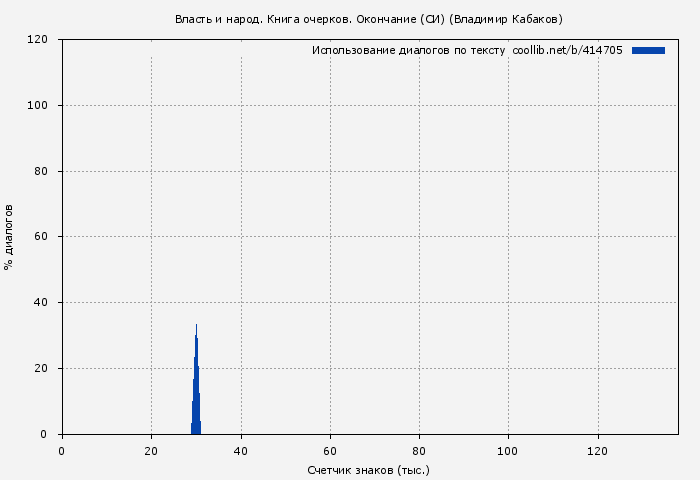
Task: Click the 120 tick label on the y-axis
Action: (38, 40)
